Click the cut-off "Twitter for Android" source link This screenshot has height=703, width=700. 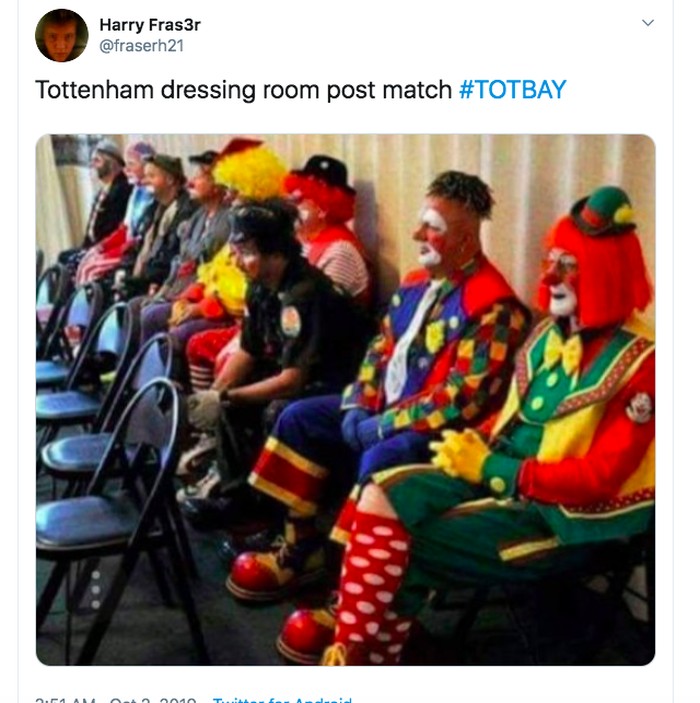point(283,698)
